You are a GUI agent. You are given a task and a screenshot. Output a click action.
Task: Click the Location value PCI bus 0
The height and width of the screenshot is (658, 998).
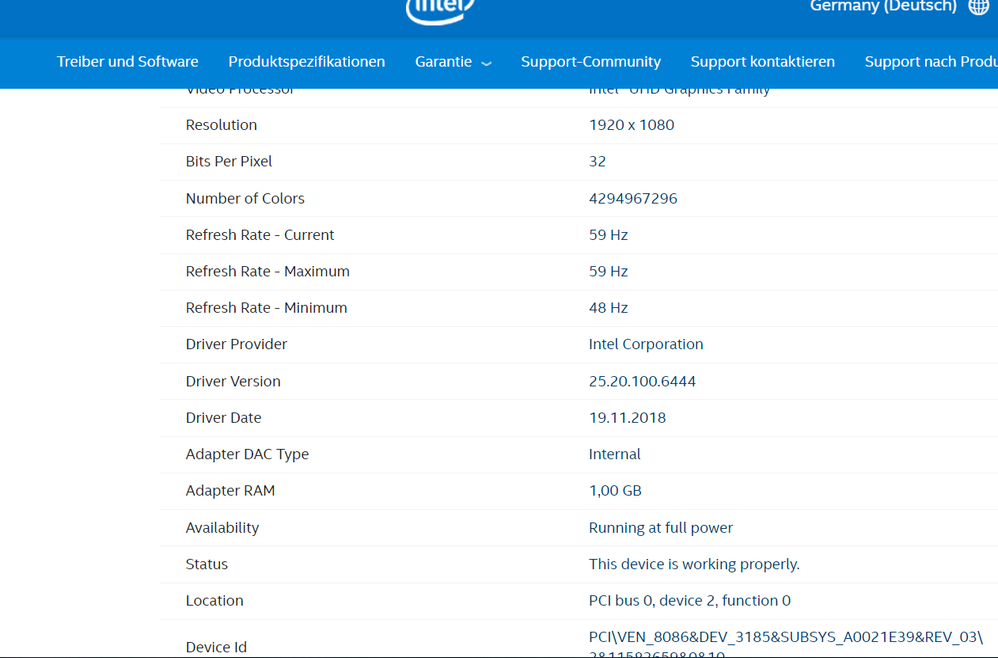coord(689,601)
